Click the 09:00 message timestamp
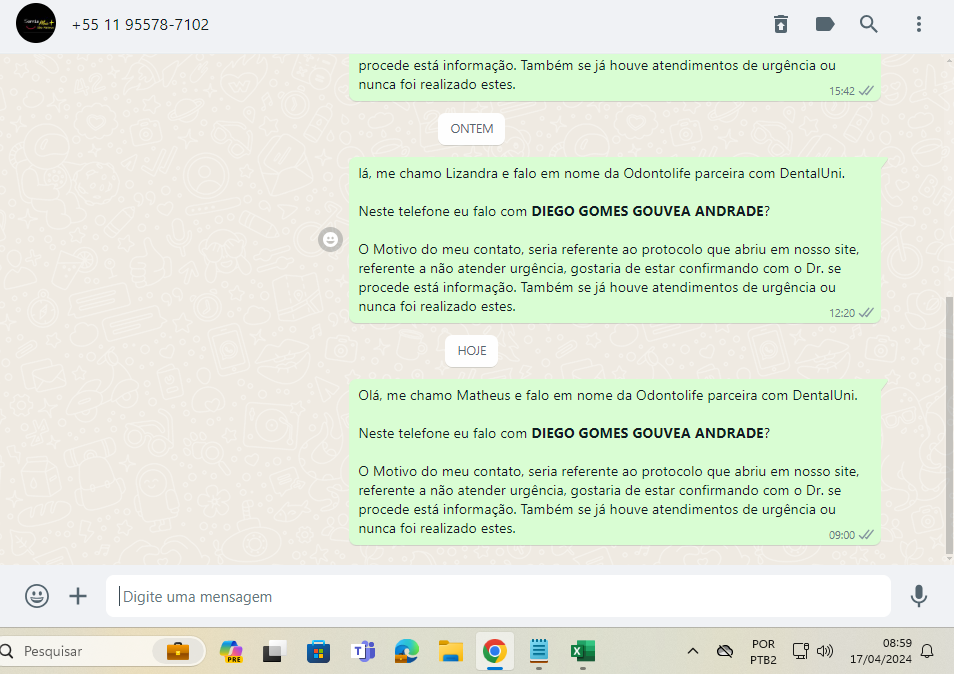 pos(841,535)
